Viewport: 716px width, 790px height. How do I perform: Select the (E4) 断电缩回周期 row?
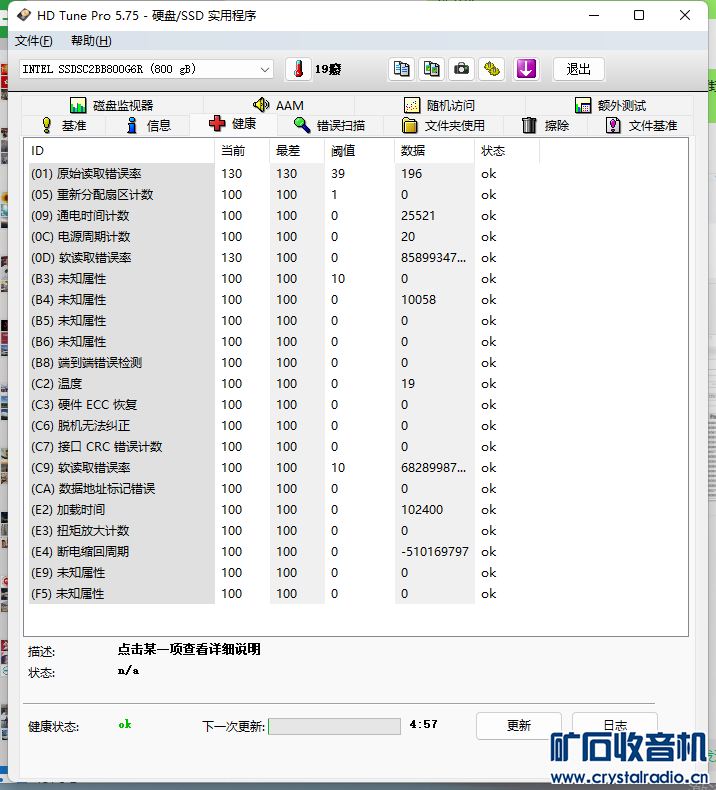click(x=284, y=552)
